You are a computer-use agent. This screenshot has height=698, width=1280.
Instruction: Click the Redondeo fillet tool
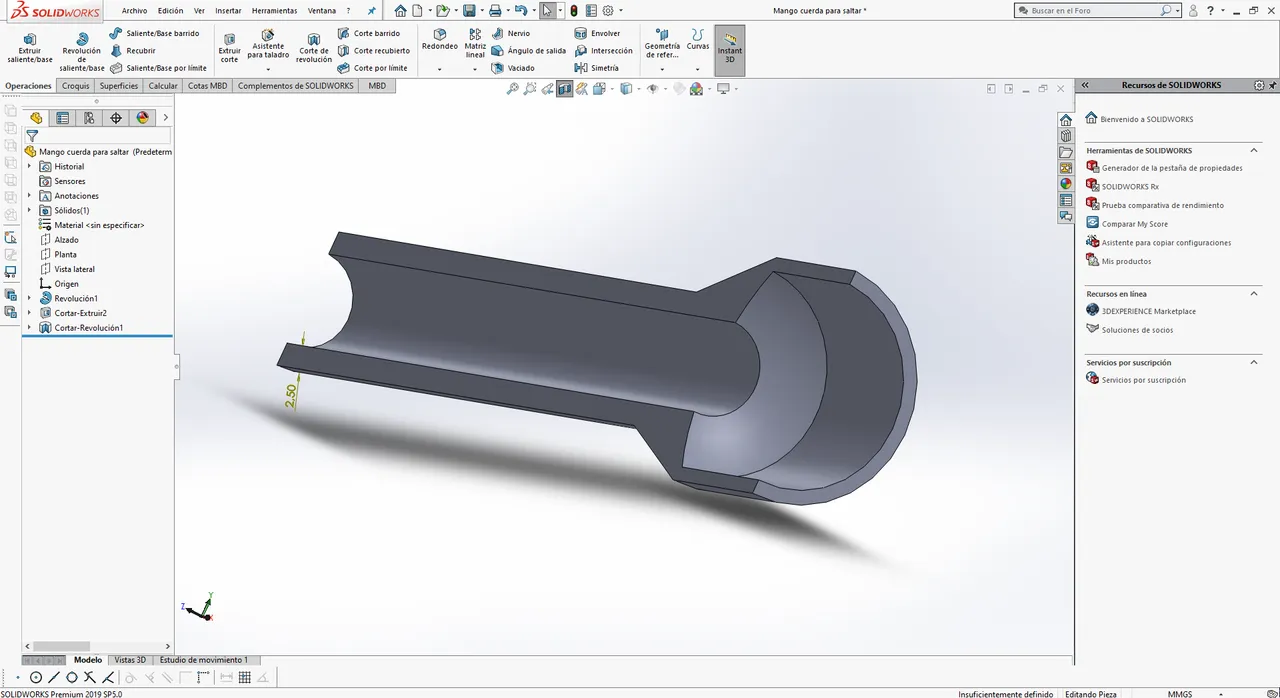click(440, 40)
